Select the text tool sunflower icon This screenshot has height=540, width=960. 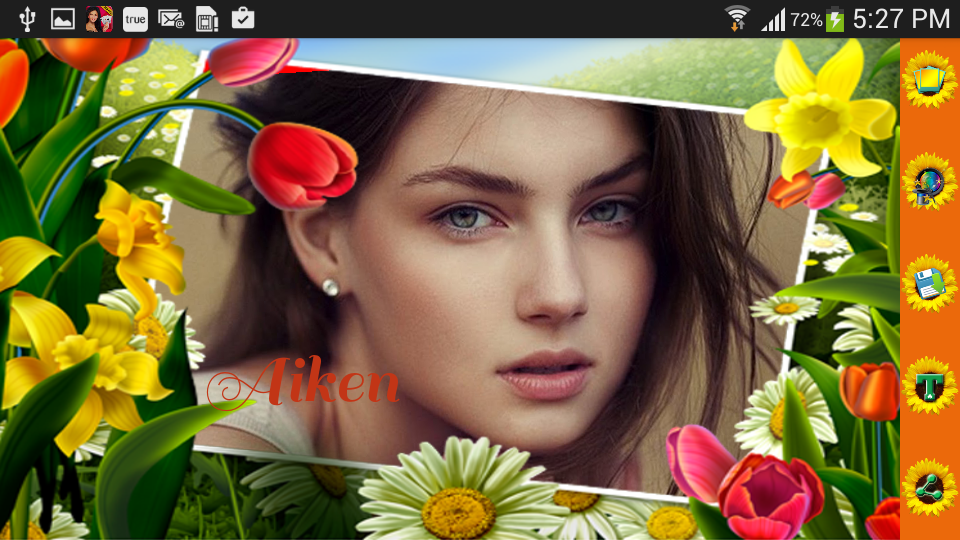click(x=930, y=385)
